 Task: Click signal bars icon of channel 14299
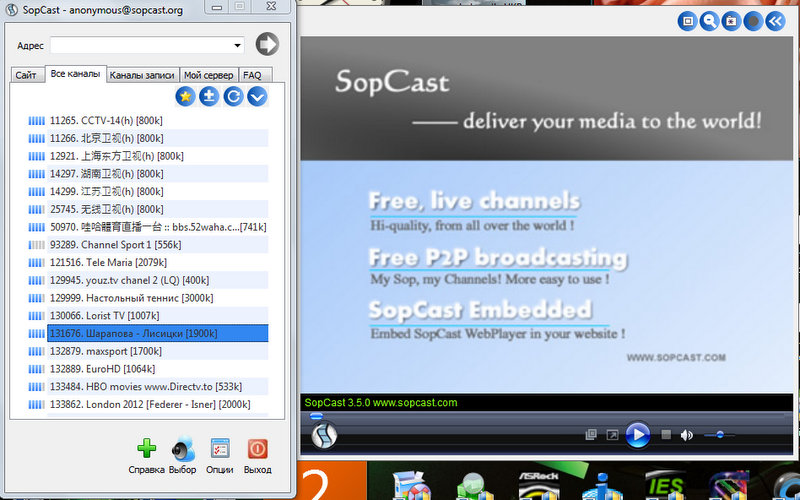36,192
